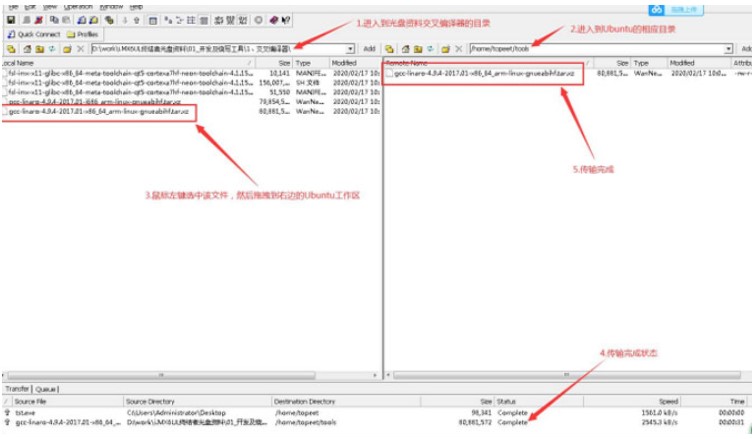
Task: Select gcc-linaro file in remote pane
Action: click(485, 73)
